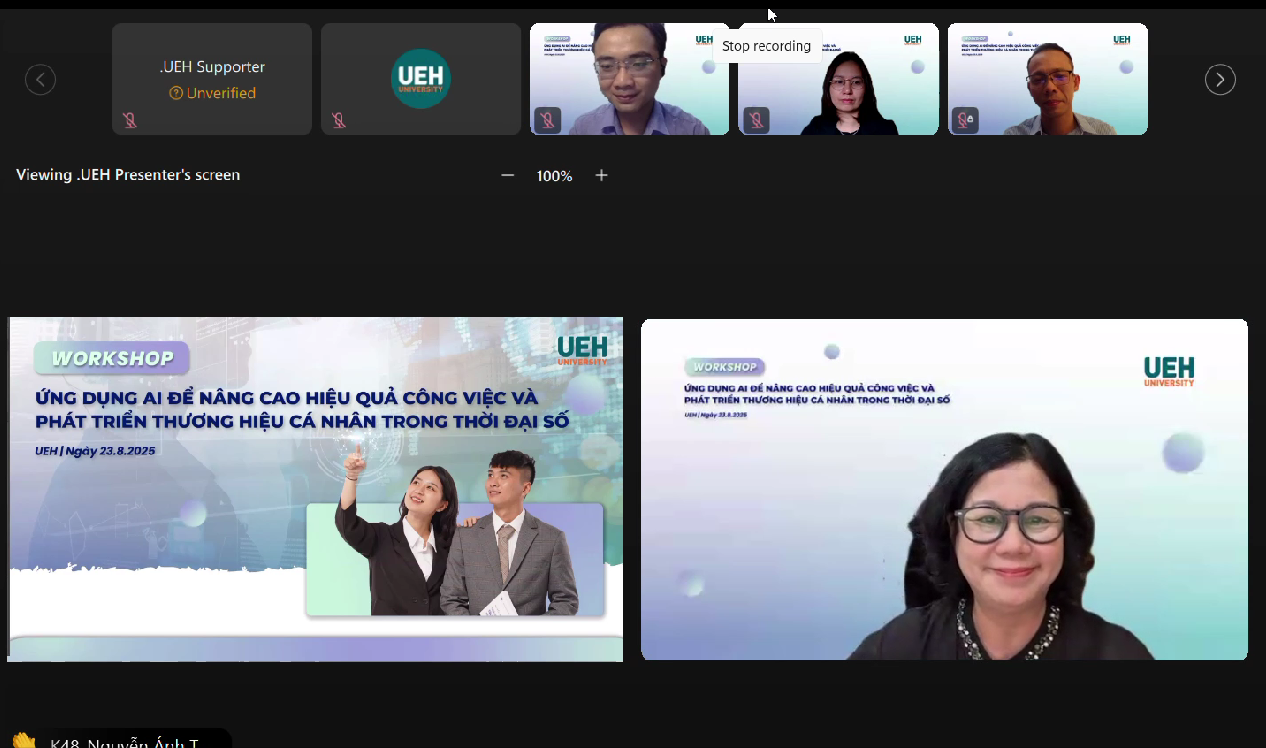Image resolution: width=1266 pixels, height=748 pixels.
Task: Click the muted microphone icon on .UEH Supporter tile
Action: (x=129, y=121)
